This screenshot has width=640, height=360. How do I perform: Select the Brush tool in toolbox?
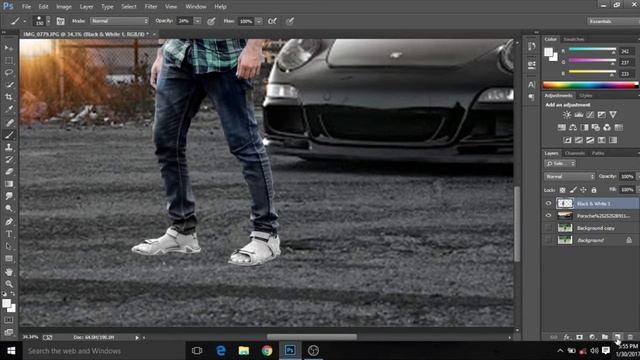[9, 135]
